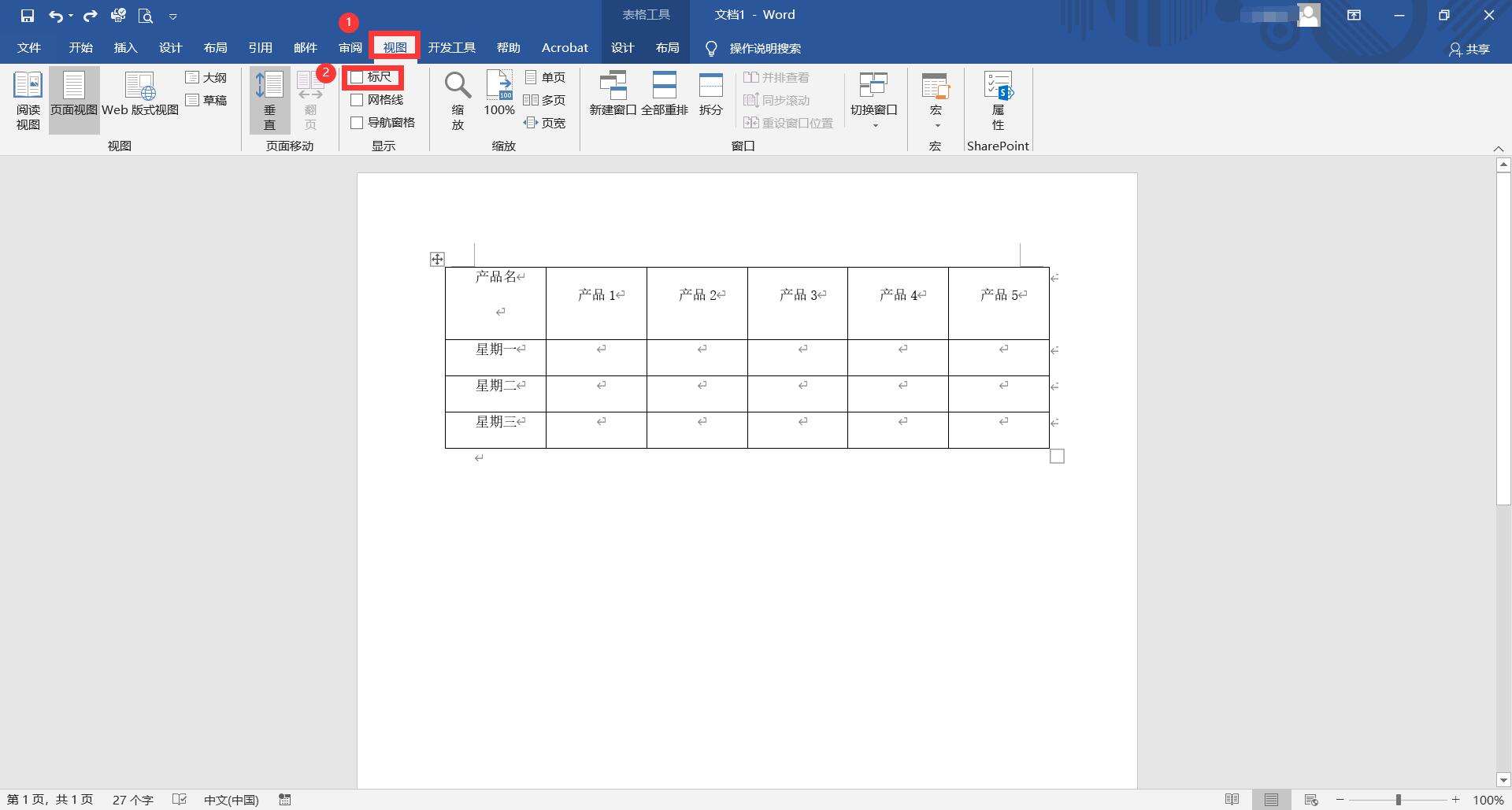The height and width of the screenshot is (810, 1512).
Task: Click the 全部重排 icon
Action: (x=665, y=93)
